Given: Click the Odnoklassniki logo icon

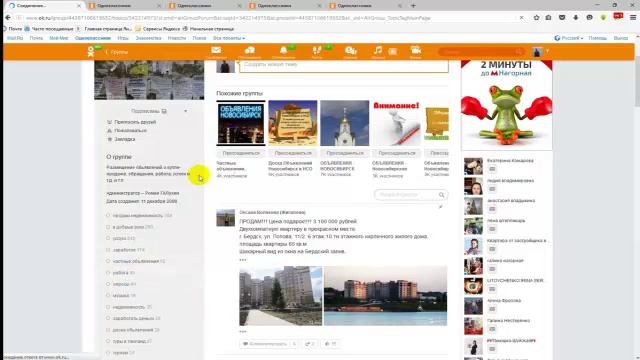Looking at the screenshot, I should [91, 52].
